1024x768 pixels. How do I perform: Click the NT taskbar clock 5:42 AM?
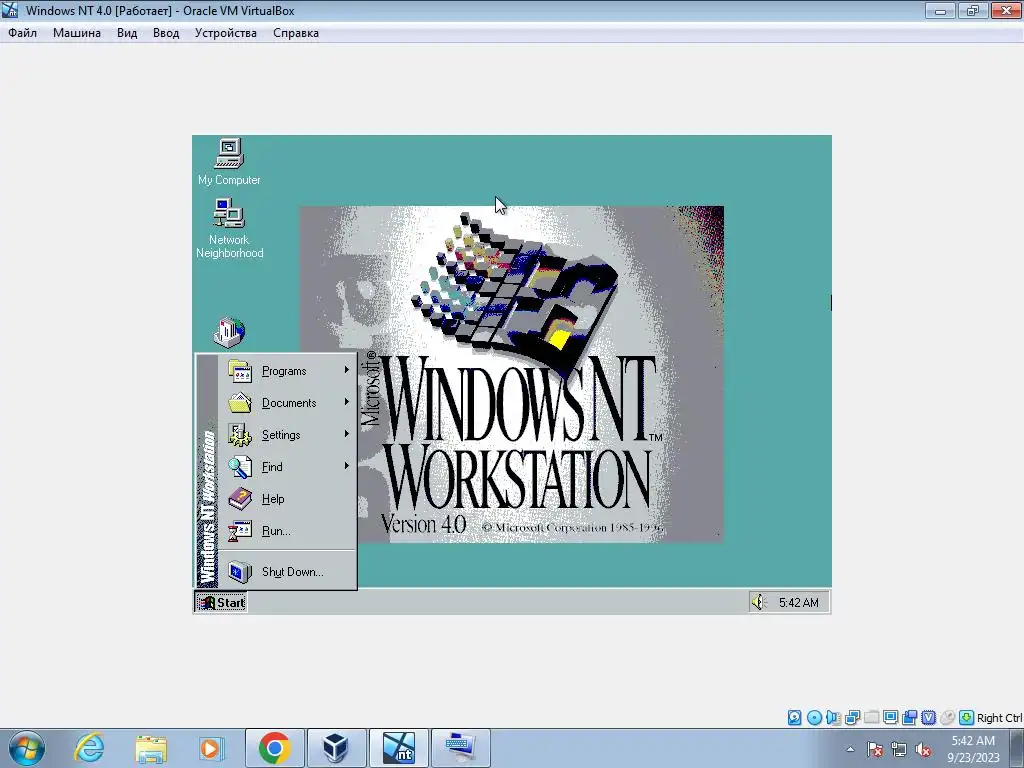pyautogui.click(x=798, y=602)
